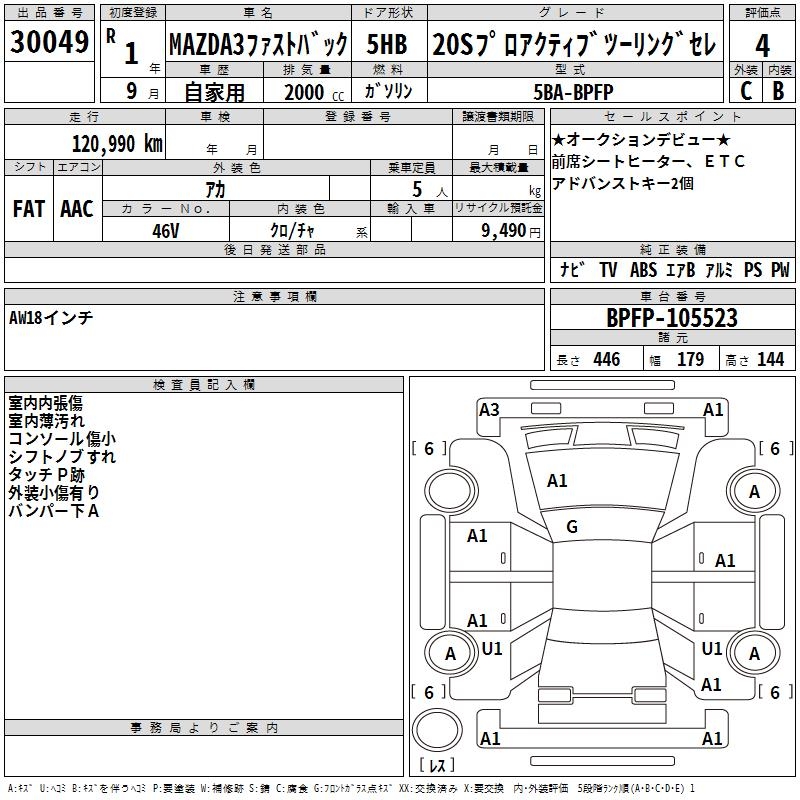The image size is (800, 800).
Task: Click inspector note シフトノブすれ
Action: (62, 457)
